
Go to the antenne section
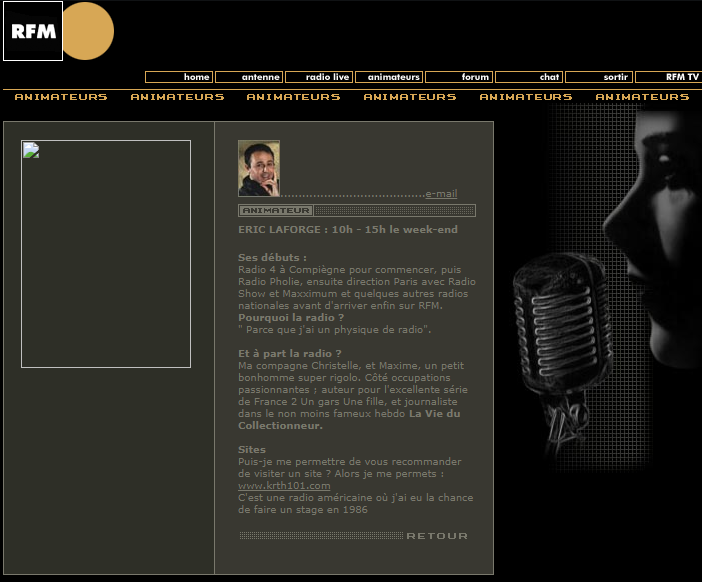[x=249, y=77]
